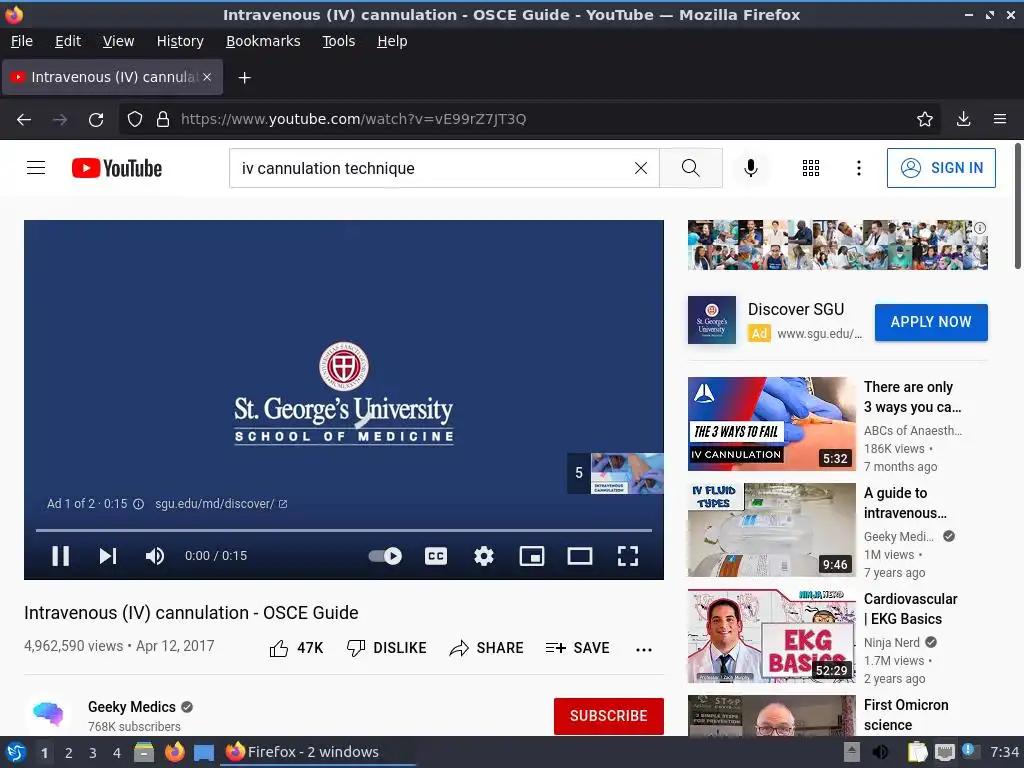Open YouTube settings three-dot menu
The image size is (1024, 768).
pos(859,168)
